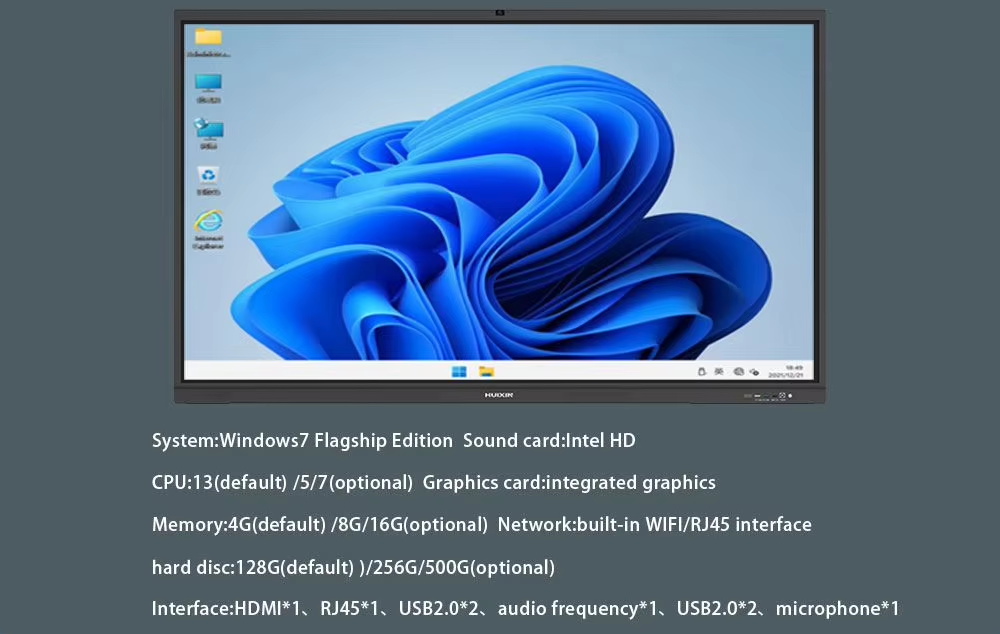Open the yellow folder on the desktop
The width and height of the screenshot is (1000, 634).
[x=208, y=38]
